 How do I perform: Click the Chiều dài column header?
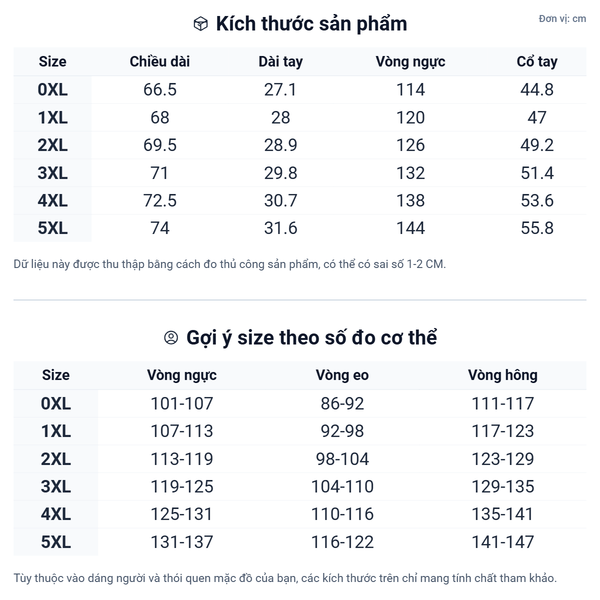[x=160, y=62]
